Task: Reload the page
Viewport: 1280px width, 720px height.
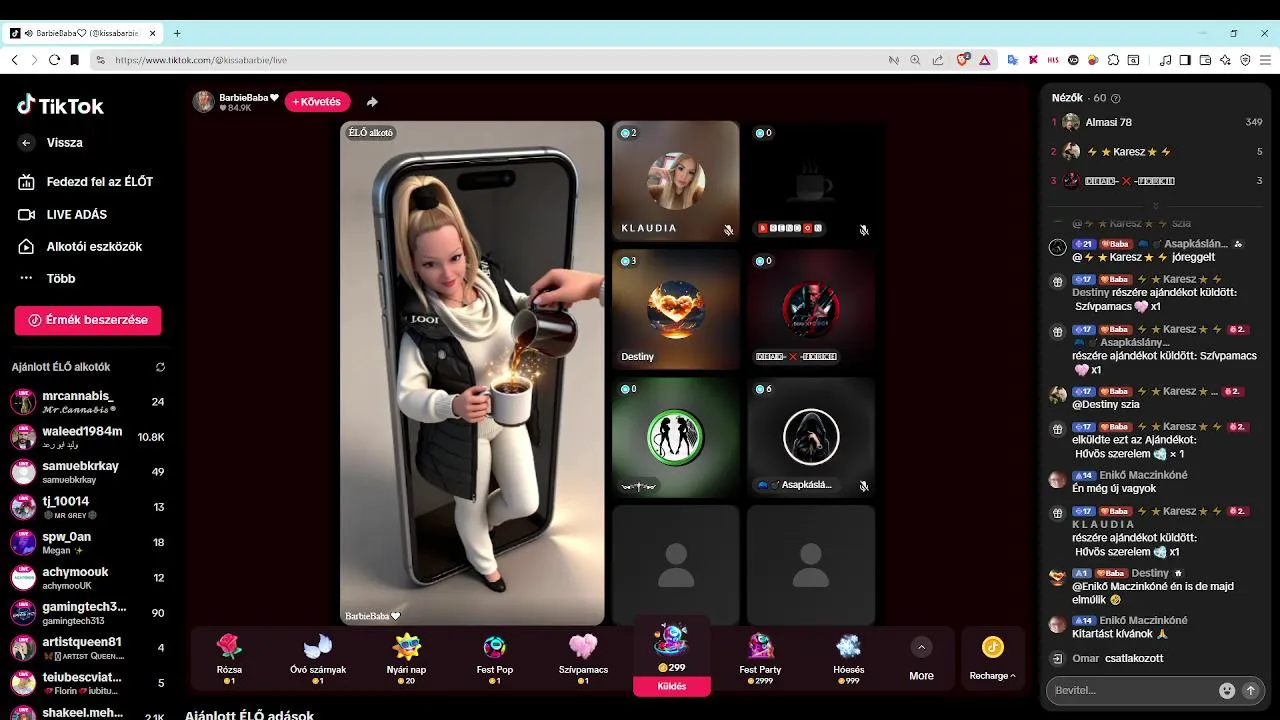Action: (54, 60)
